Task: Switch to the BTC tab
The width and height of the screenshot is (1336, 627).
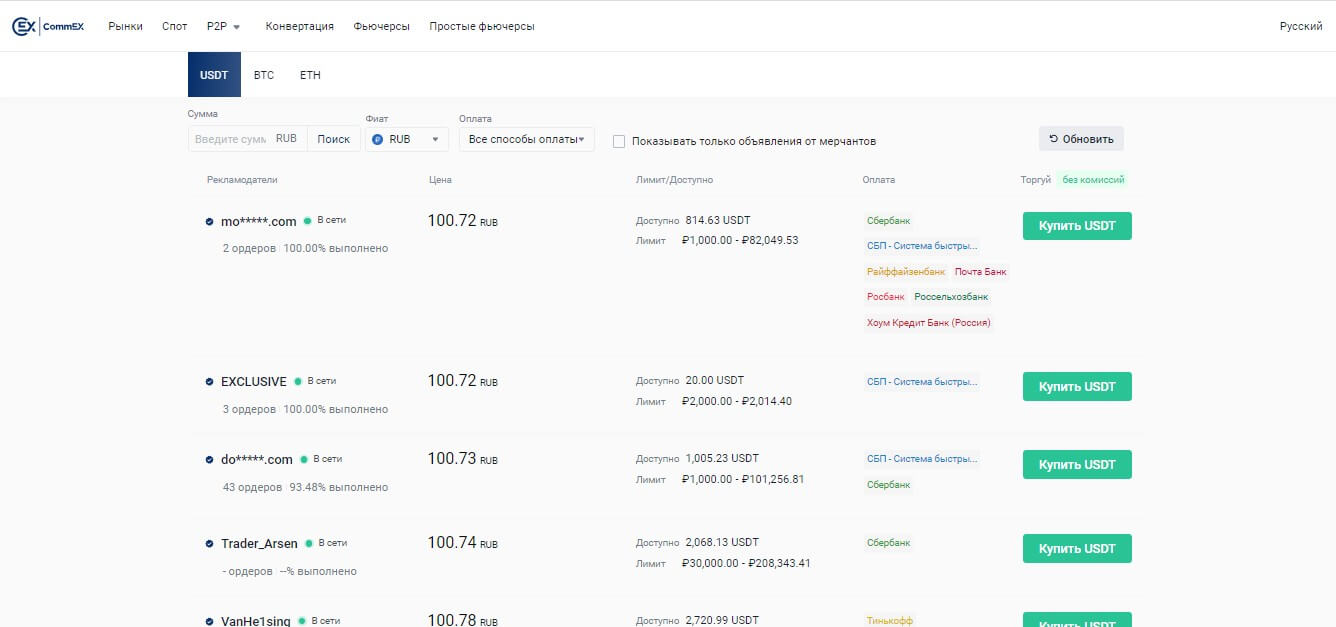Action: point(264,75)
